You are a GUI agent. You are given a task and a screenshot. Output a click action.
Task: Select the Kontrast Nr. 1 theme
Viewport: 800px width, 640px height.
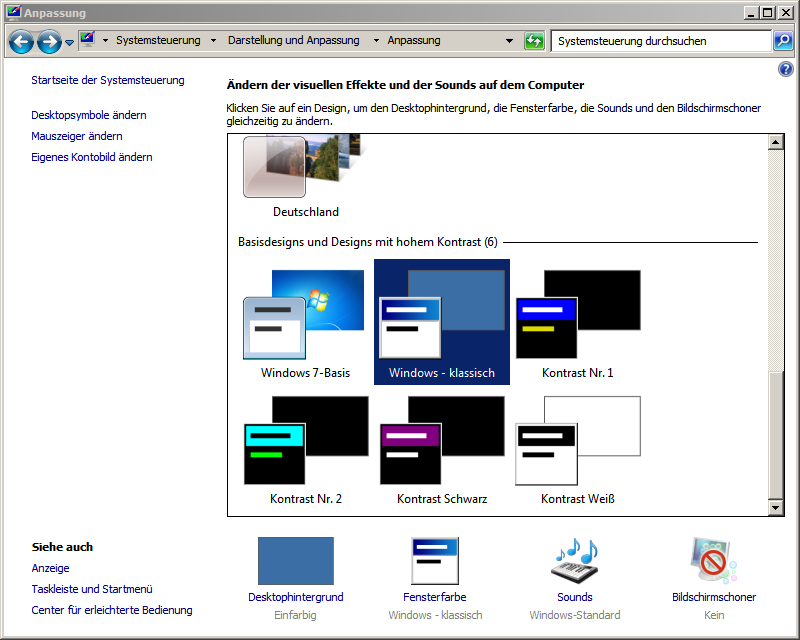pyautogui.click(x=578, y=322)
